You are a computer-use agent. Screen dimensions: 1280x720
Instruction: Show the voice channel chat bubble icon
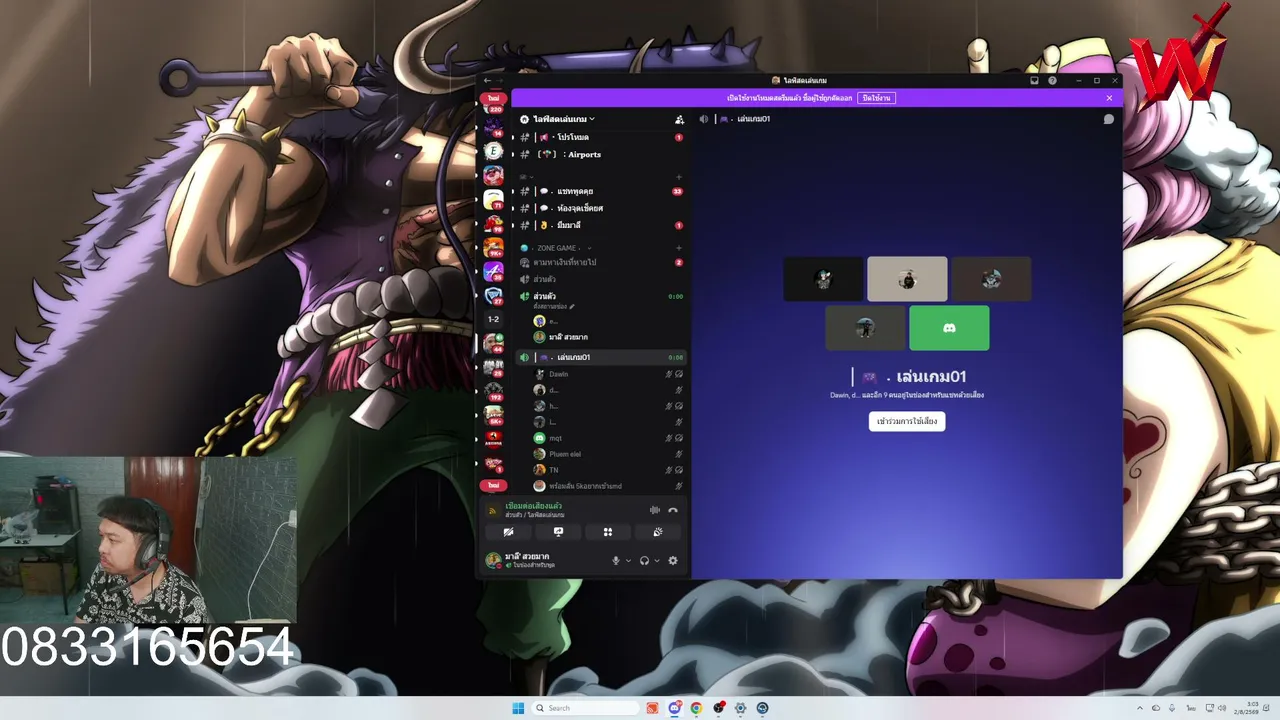1109,119
